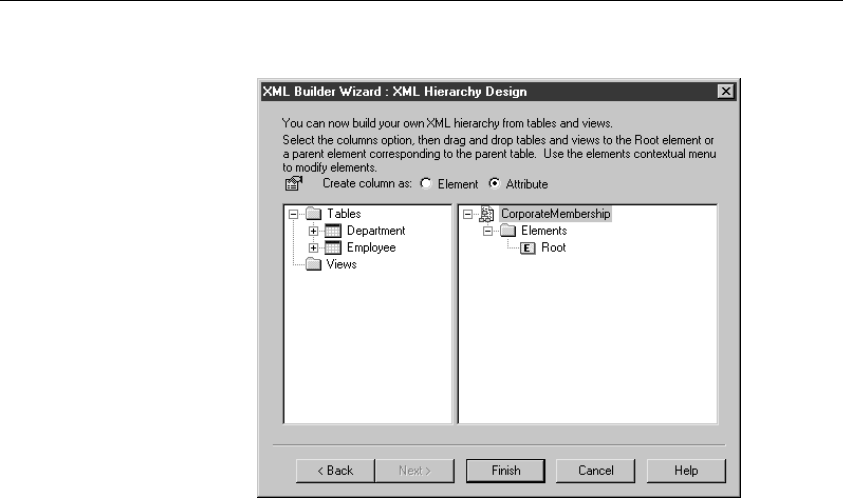Collapse the Tables folder node
The height and width of the screenshot is (498, 843).
294,214
